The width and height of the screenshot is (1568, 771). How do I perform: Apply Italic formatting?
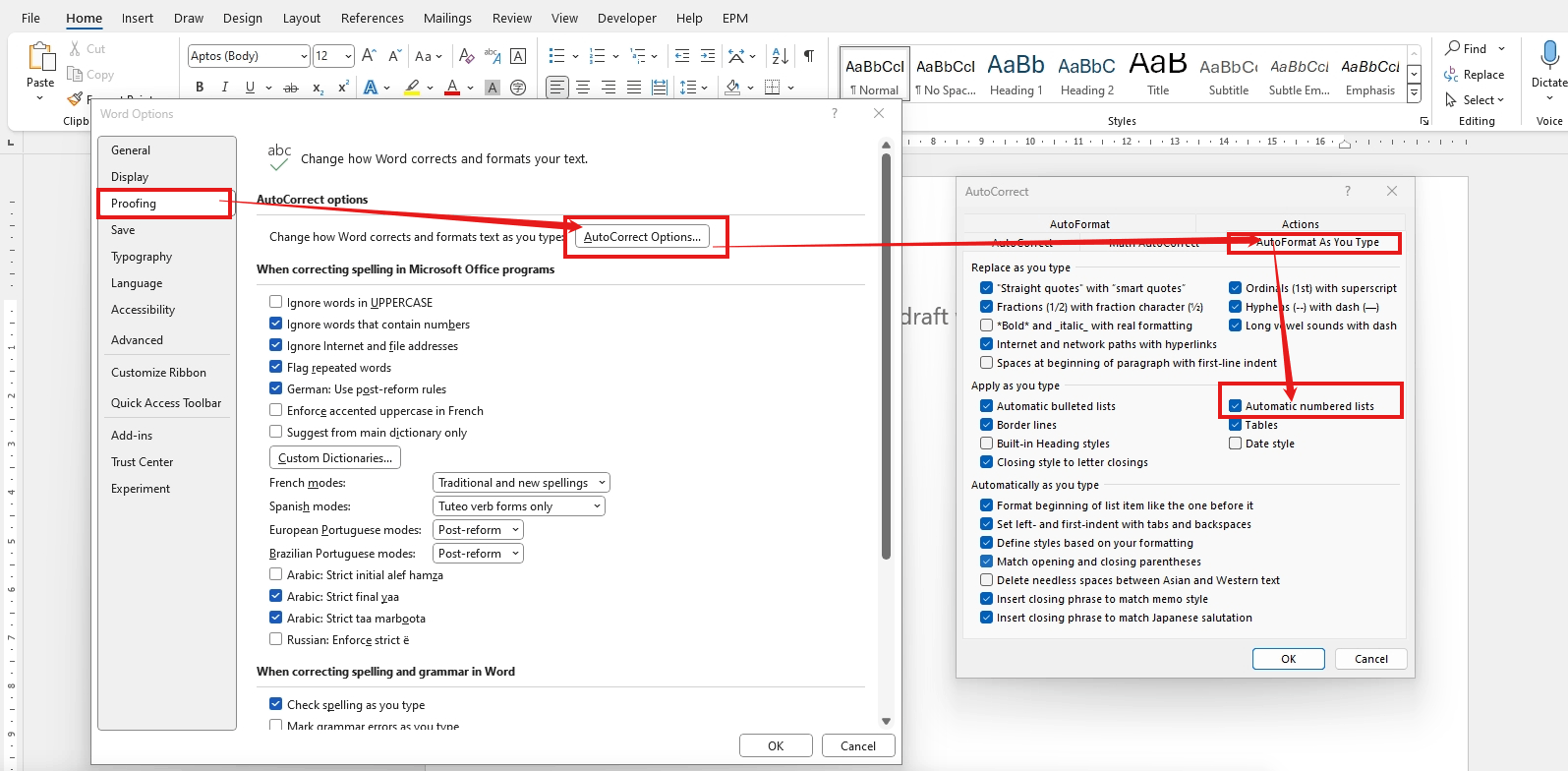(225, 87)
